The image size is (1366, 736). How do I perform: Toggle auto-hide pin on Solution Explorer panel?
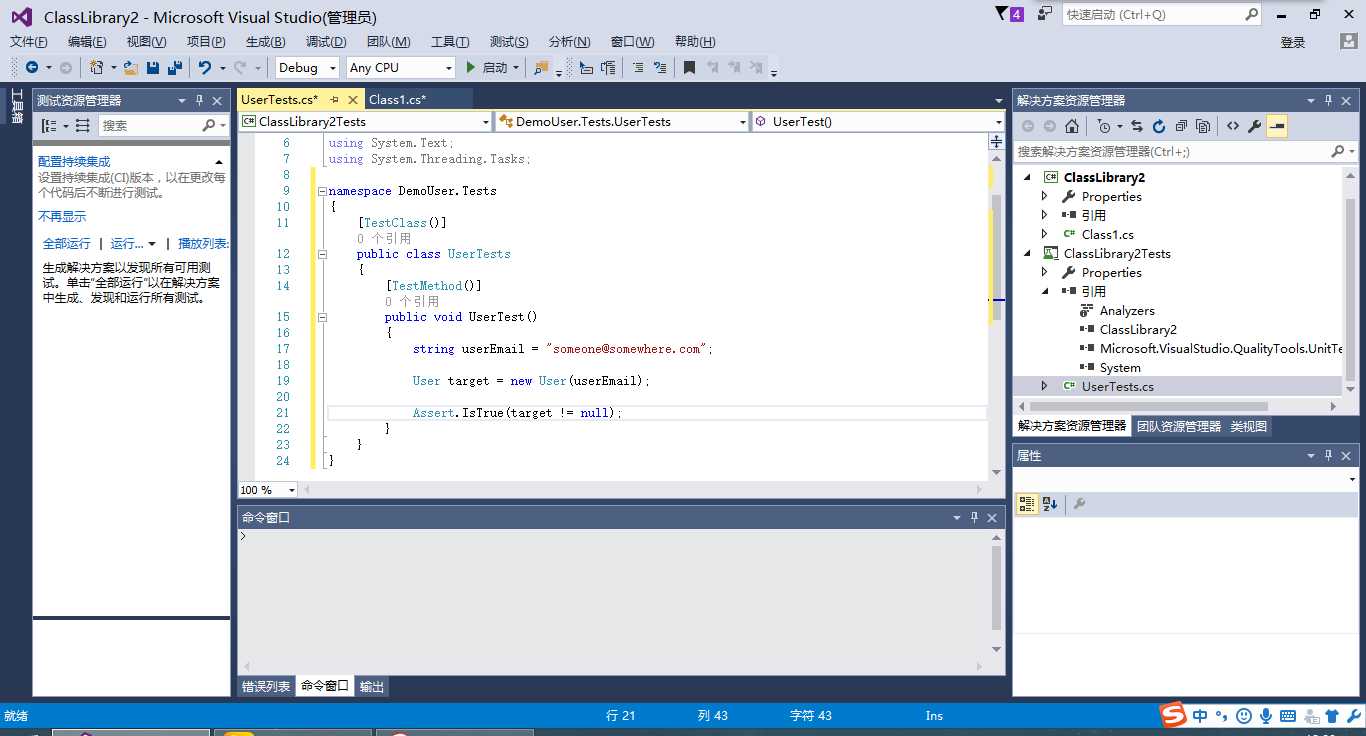coord(1329,100)
